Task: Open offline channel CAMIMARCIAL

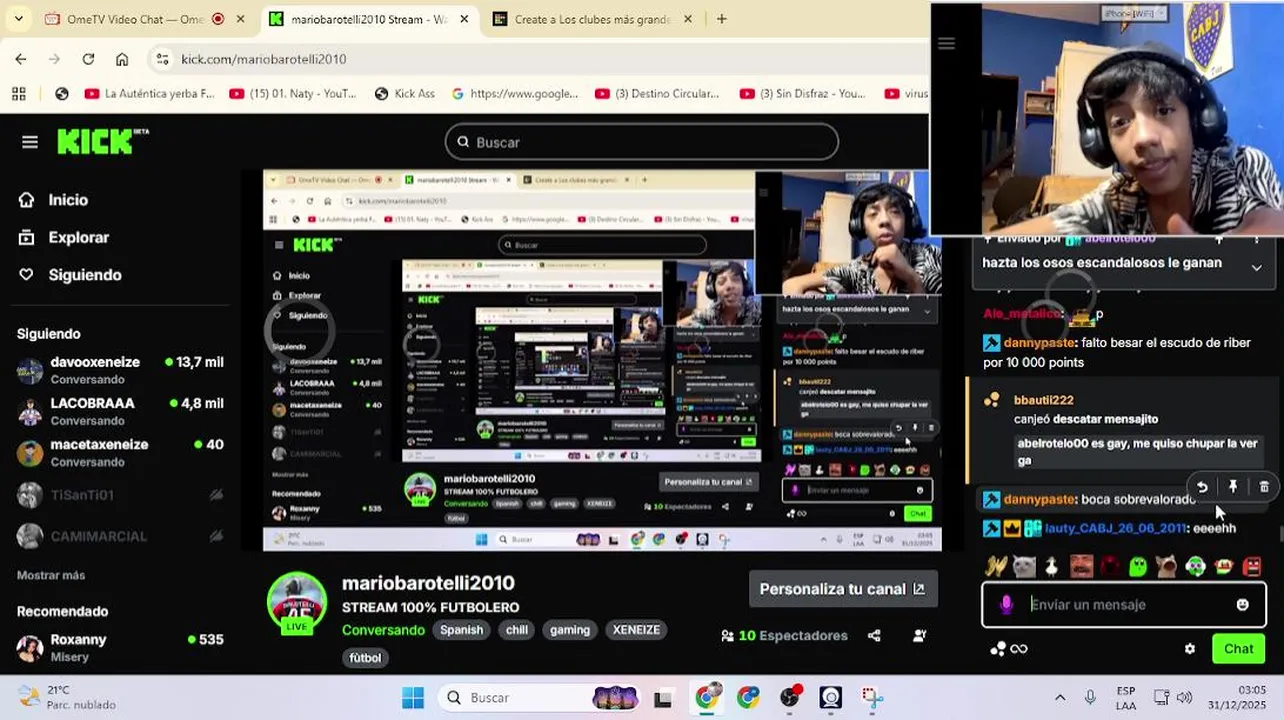Action: [x=120, y=536]
